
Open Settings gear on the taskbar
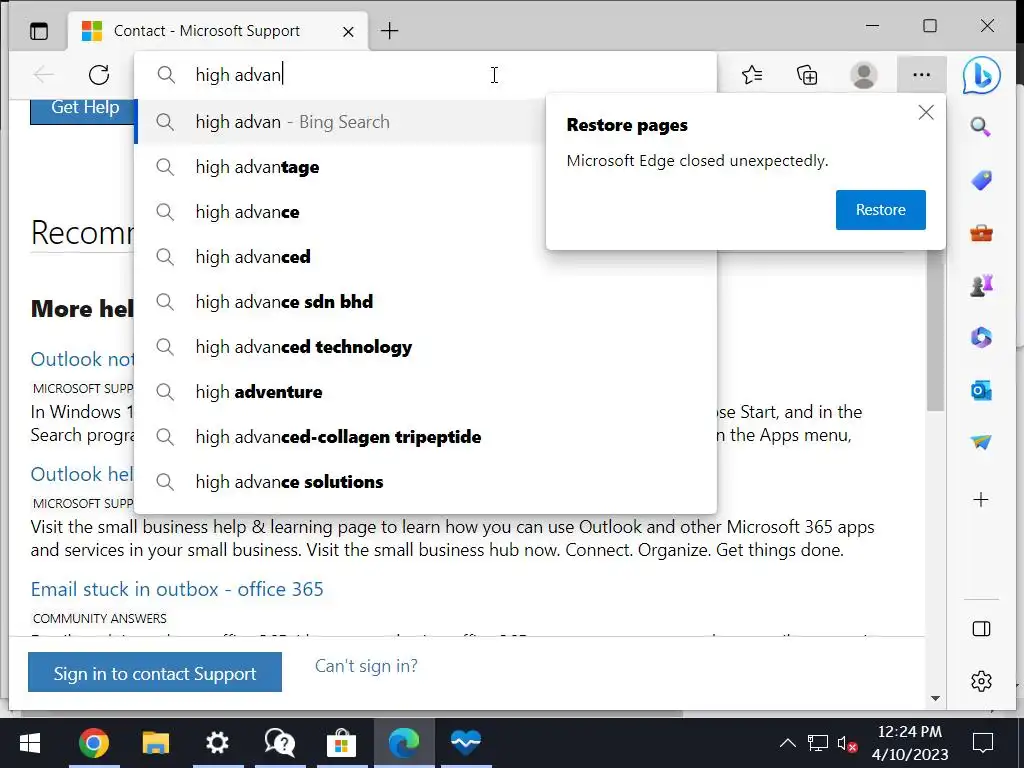click(217, 743)
